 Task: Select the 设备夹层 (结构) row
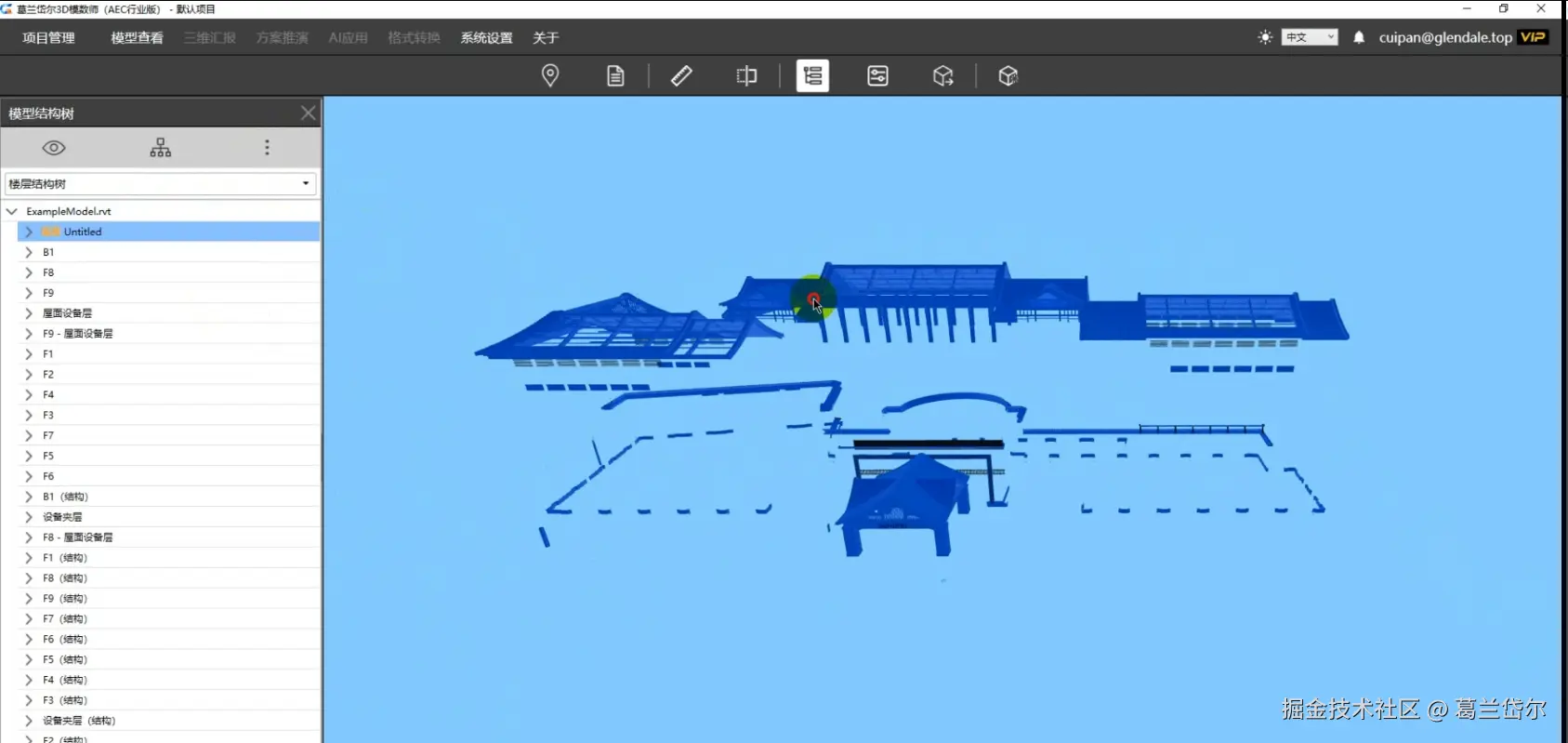coord(169,722)
